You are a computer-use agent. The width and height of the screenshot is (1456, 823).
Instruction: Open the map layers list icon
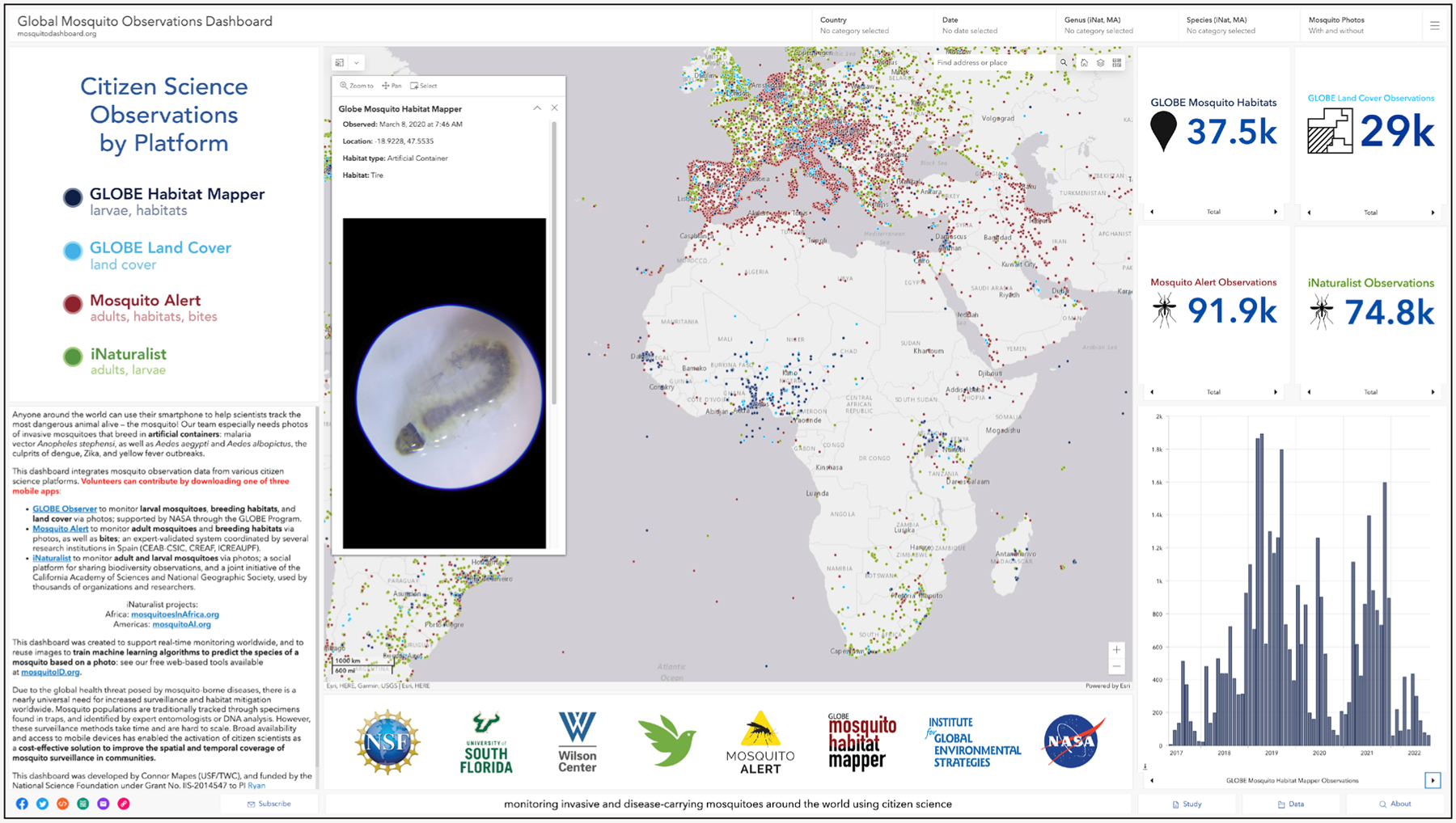[1100, 63]
